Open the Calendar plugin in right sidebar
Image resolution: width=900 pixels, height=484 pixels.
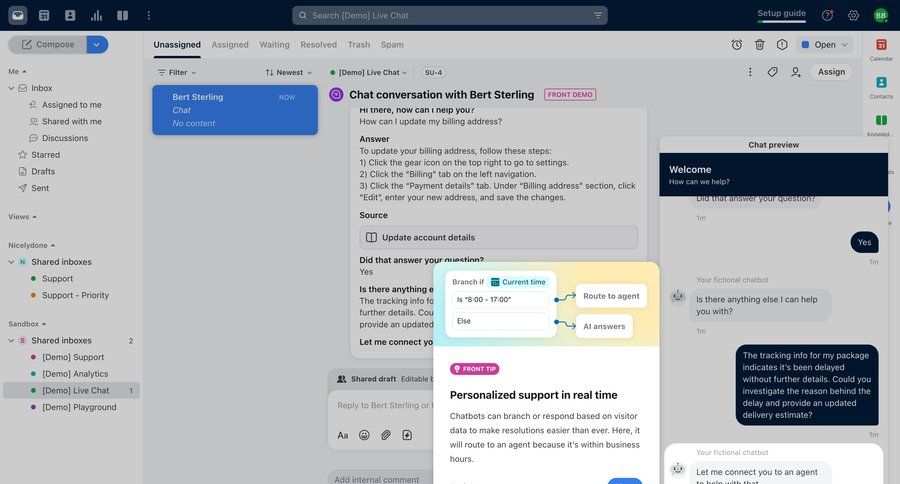(x=881, y=49)
